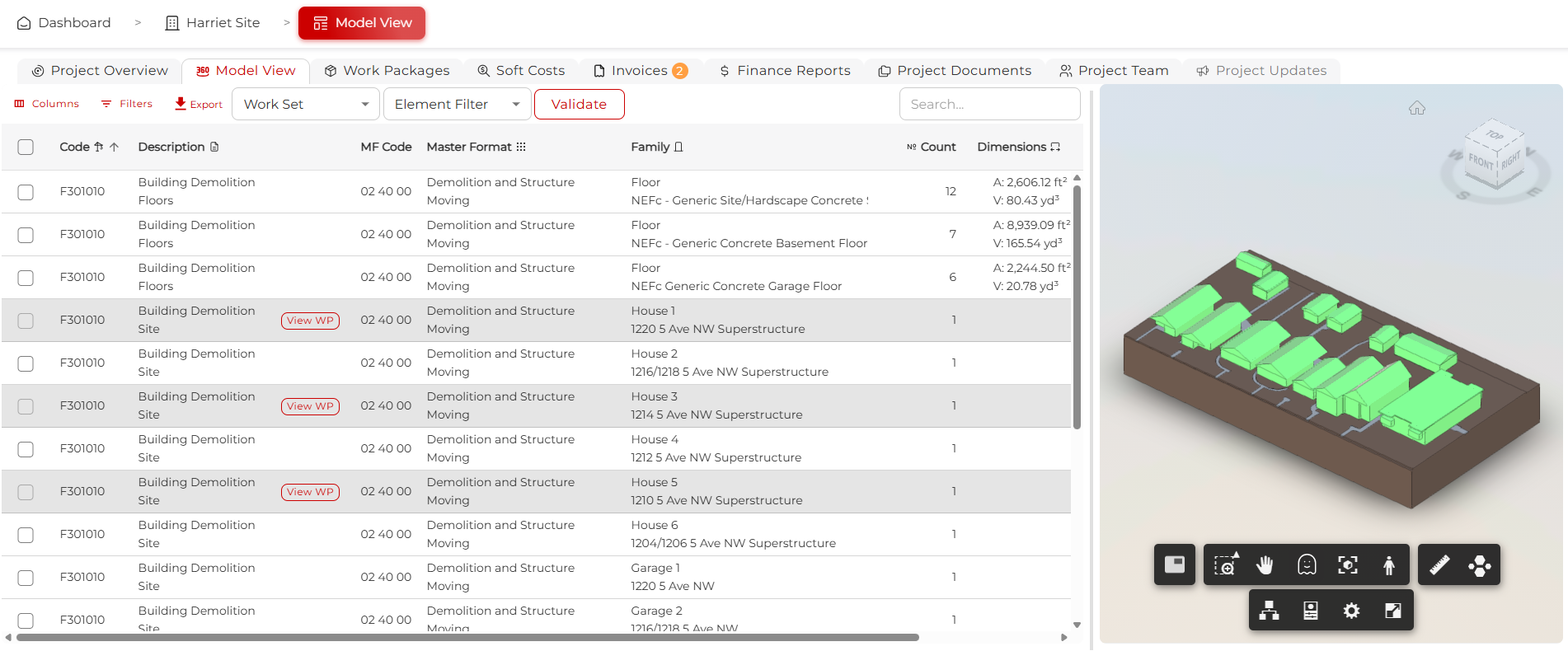Image resolution: width=1568 pixels, height=651 pixels.
Task: Click the Master Format column grid icon
Action: coord(521,147)
